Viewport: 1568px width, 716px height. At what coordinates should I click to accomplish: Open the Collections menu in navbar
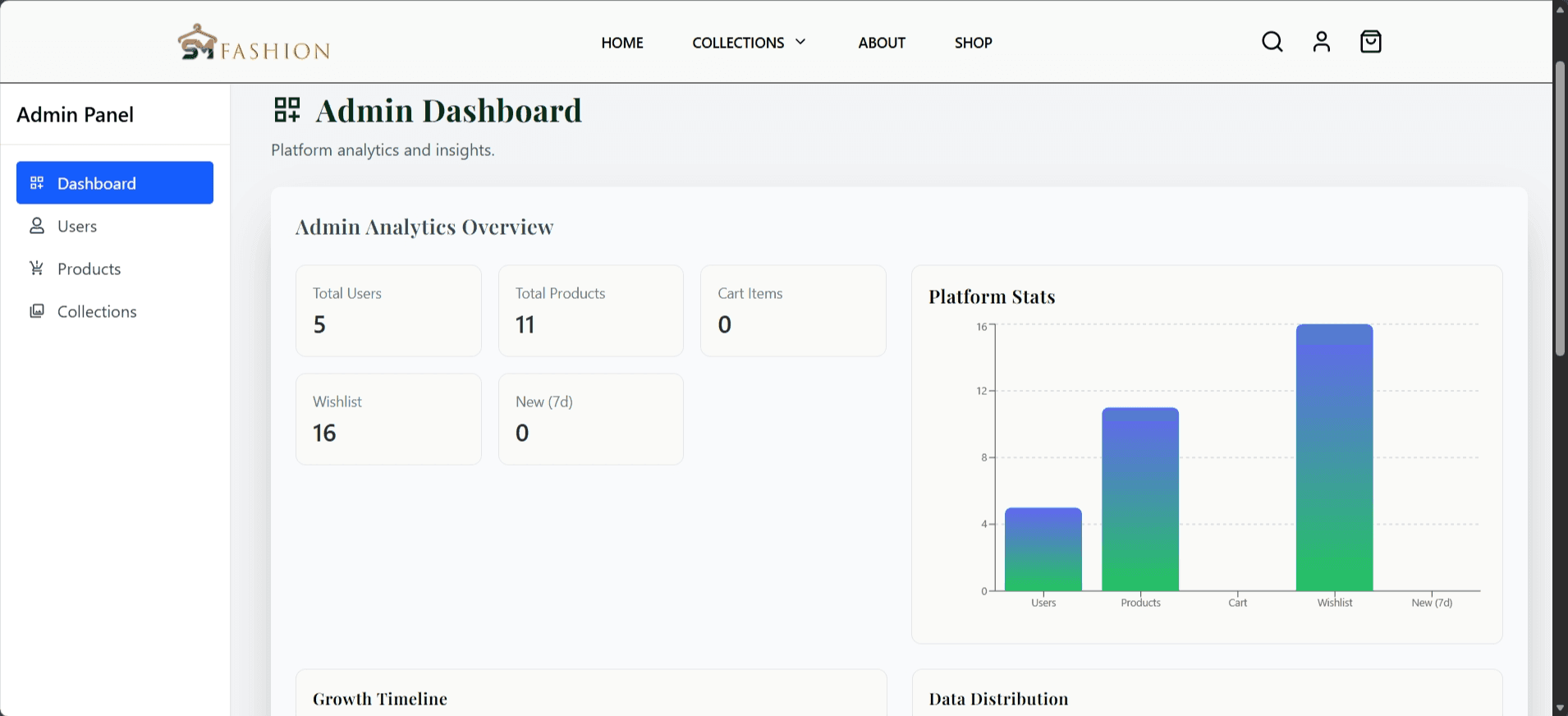(749, 43)
